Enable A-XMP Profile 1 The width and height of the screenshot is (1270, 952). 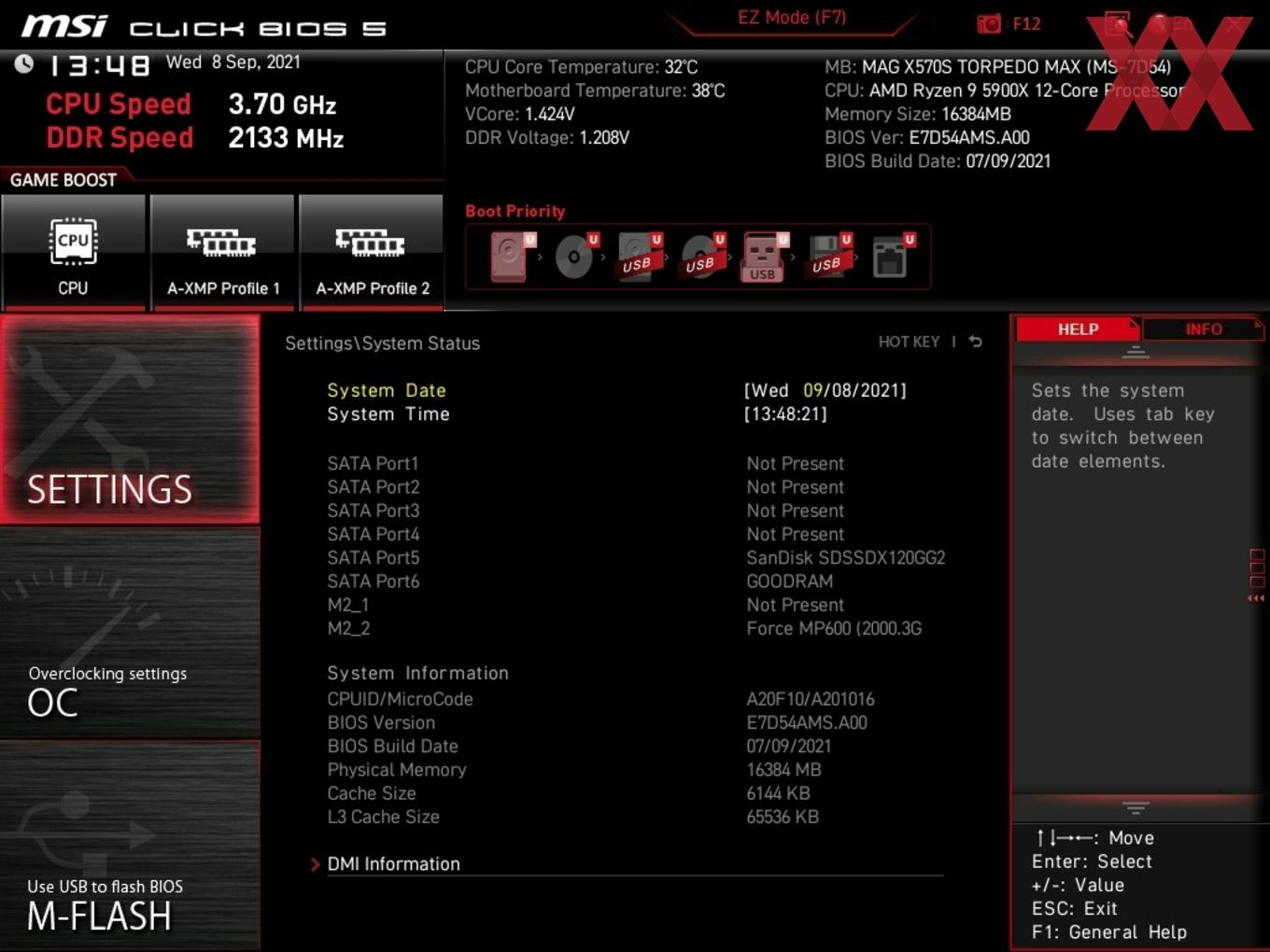pyautogui.click(x=222, y=252)
